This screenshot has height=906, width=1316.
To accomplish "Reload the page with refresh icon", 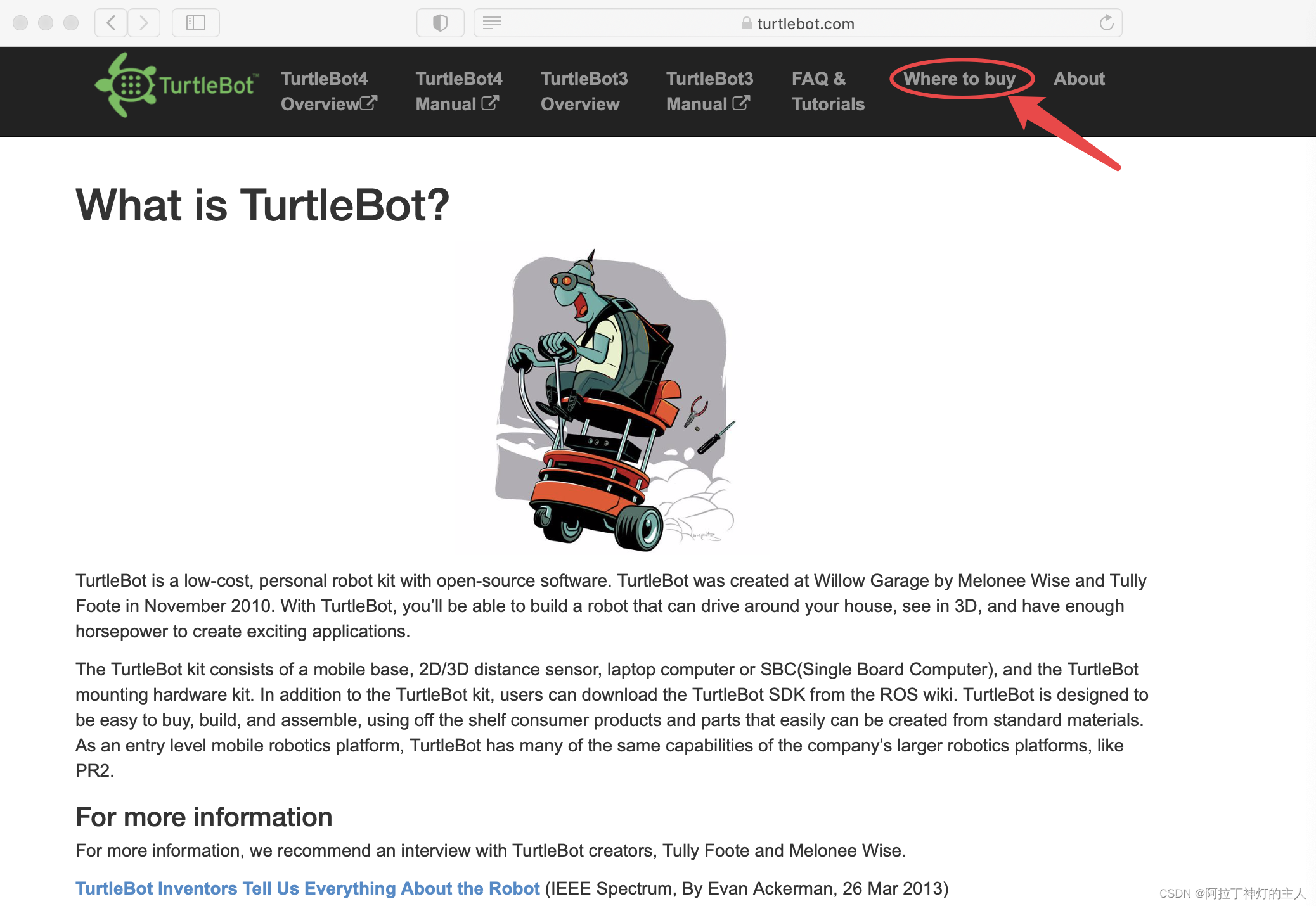I will click(x=1106, y=23).
